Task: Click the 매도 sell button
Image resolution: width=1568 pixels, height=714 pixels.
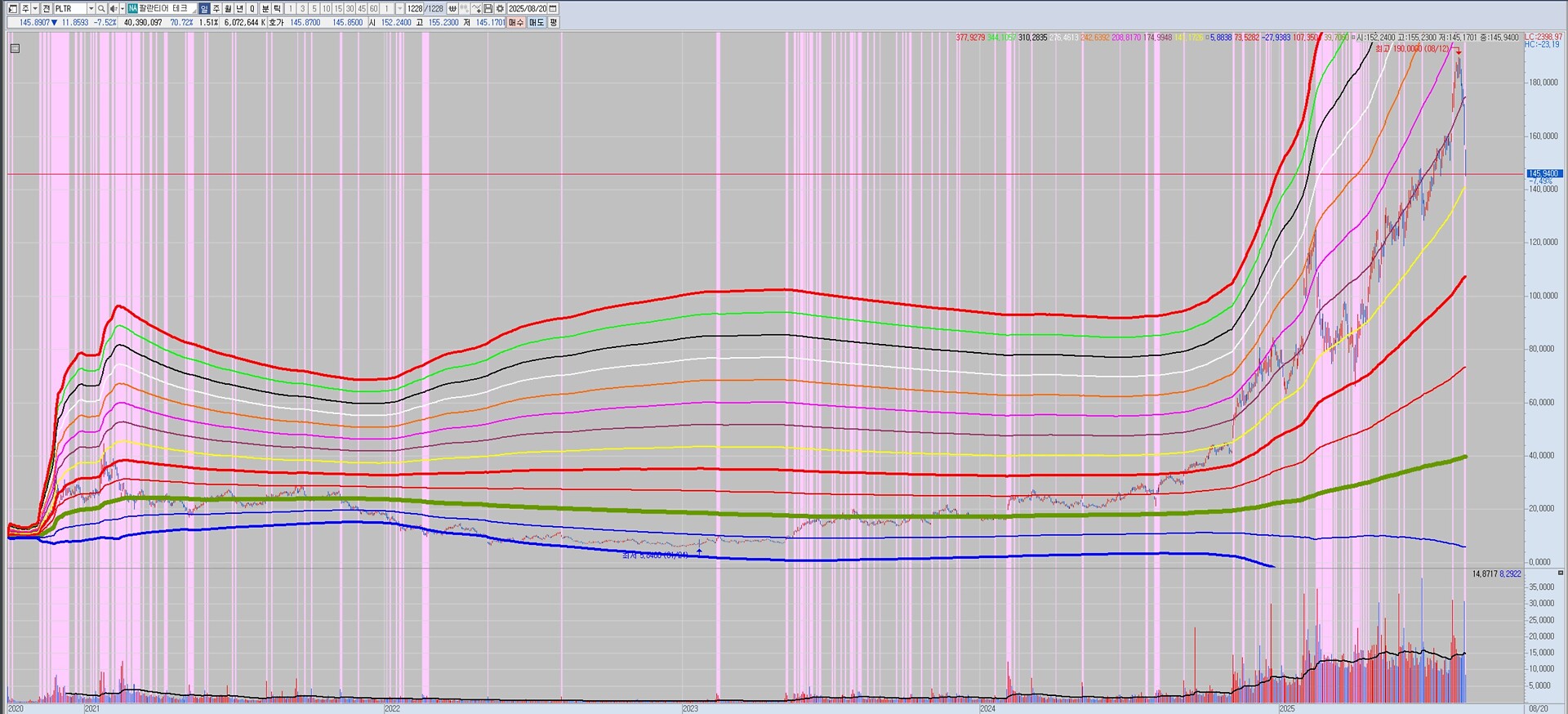Action: 537,22
